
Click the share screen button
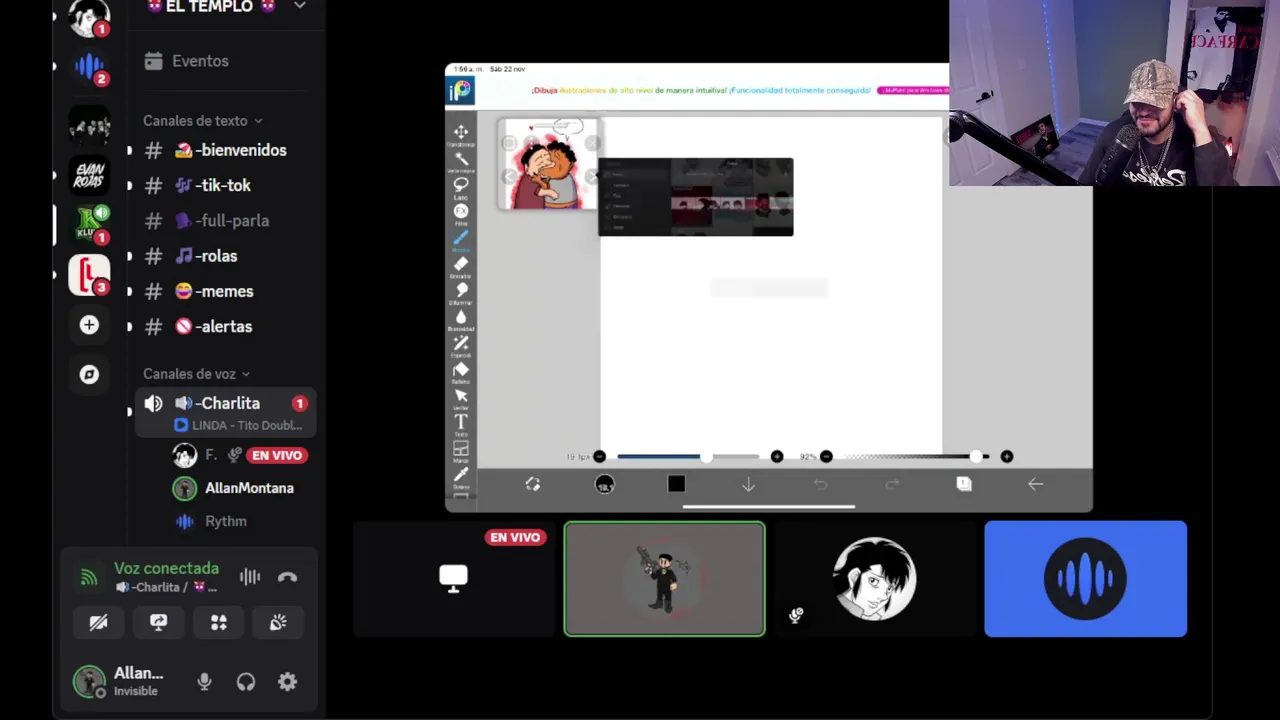[x=158, y=622]
